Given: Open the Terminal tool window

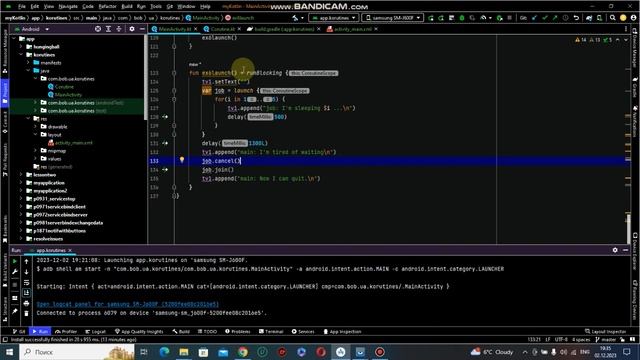Looking at the screenshot, I should (271, 331).
